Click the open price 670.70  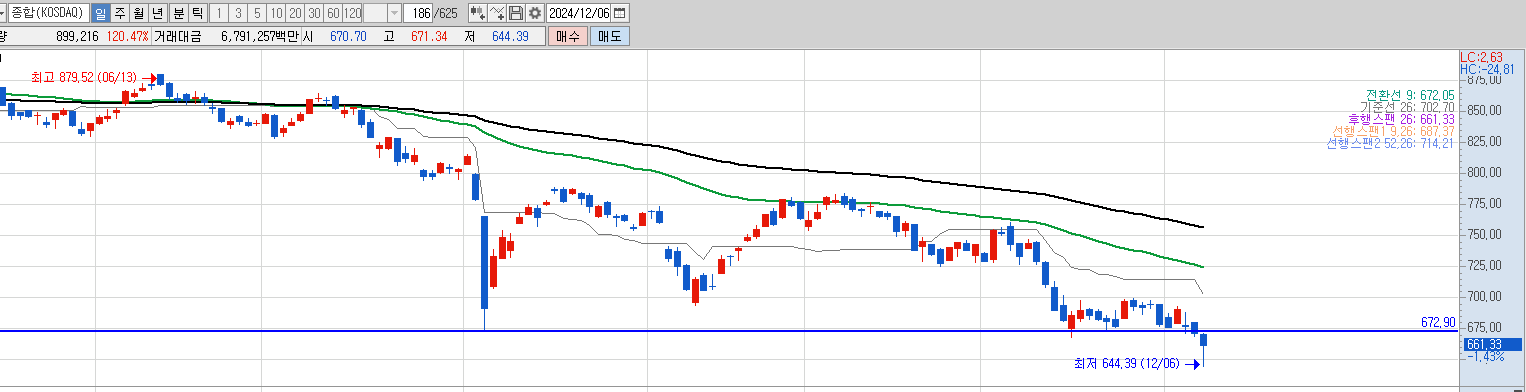coord(348,36)
